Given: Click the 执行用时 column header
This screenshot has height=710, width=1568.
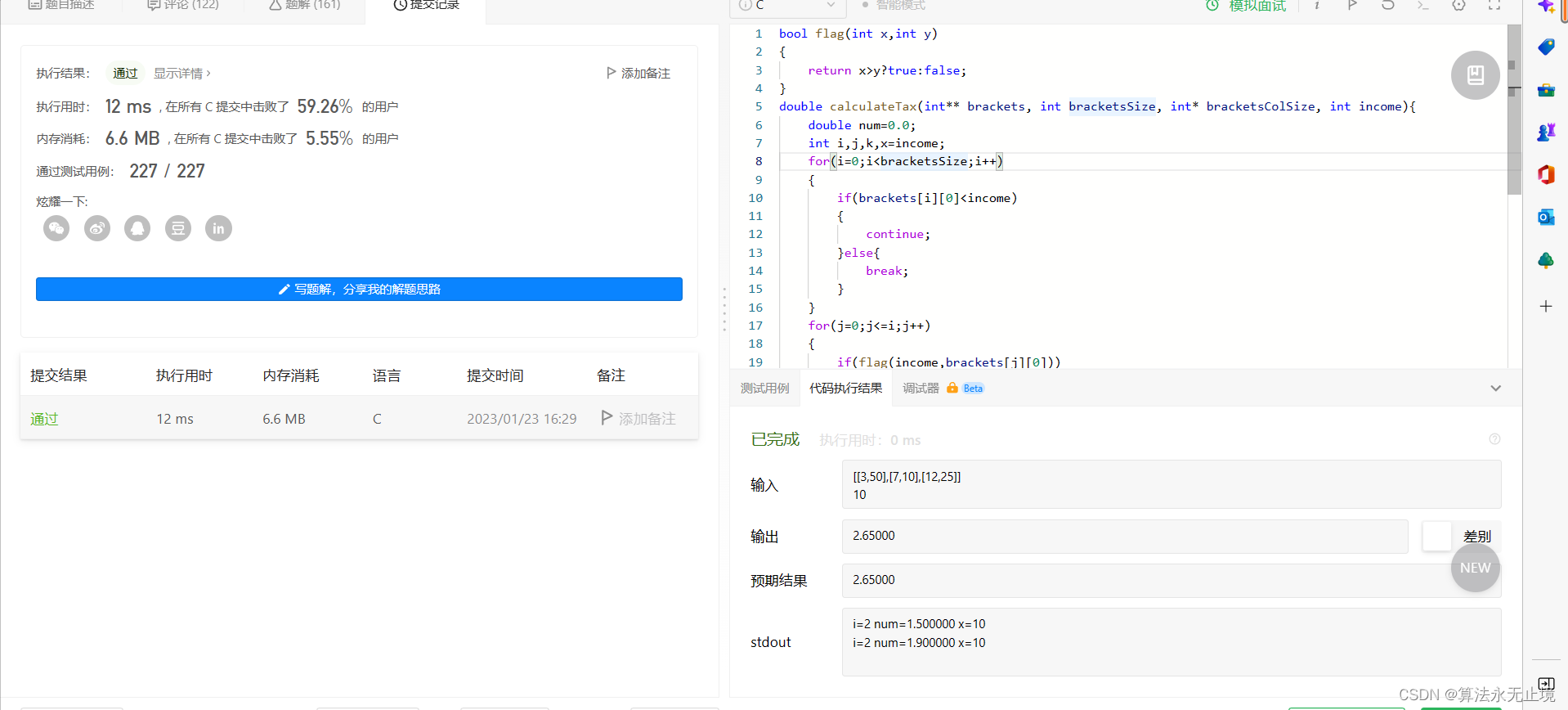Looking at the screenshot, I should pyautogui.click(x=184, y=375).
